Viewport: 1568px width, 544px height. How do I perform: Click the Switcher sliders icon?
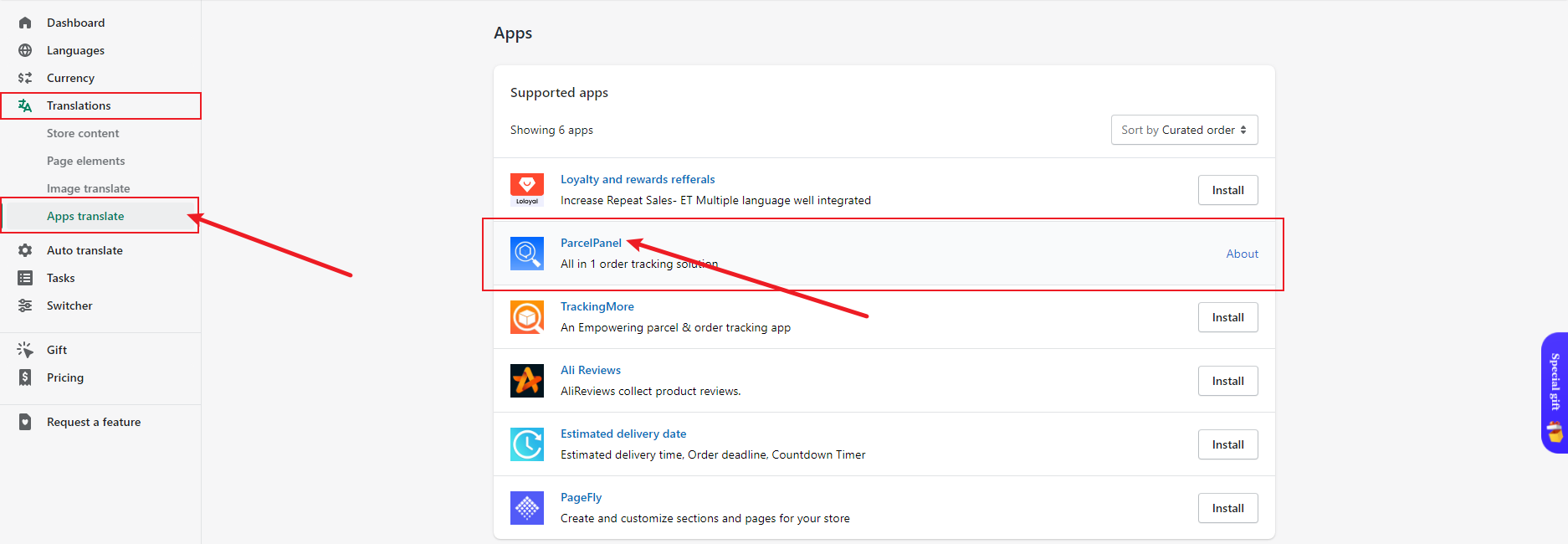click(x=25, y=305)
